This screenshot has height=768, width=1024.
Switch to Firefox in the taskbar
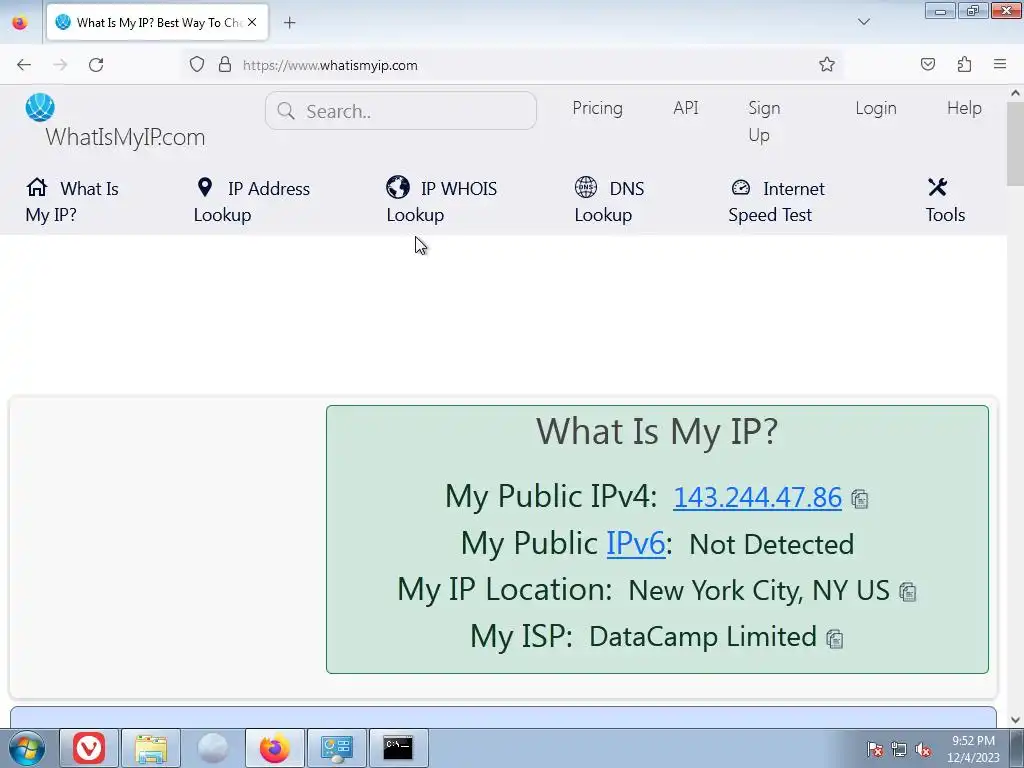274,748
